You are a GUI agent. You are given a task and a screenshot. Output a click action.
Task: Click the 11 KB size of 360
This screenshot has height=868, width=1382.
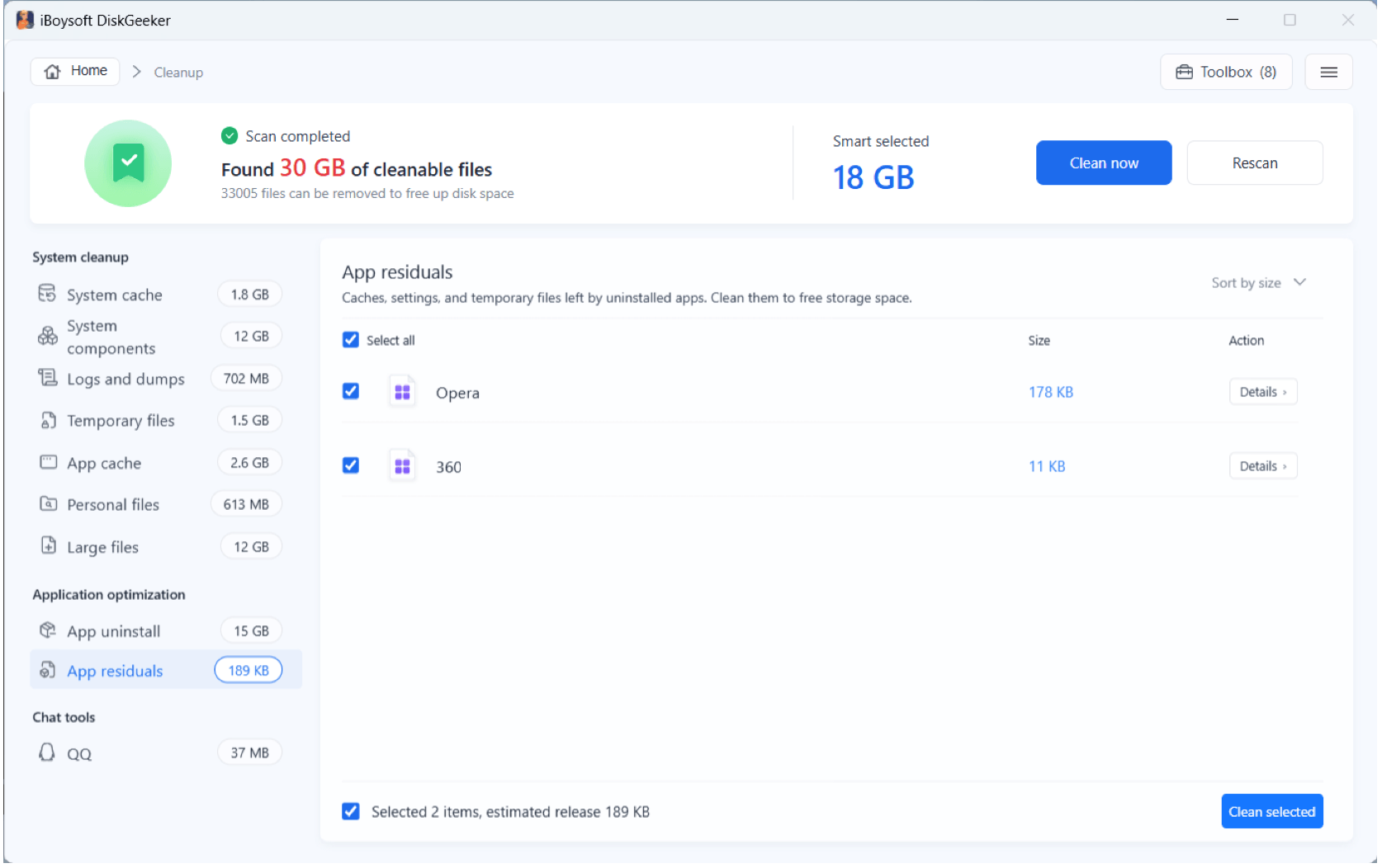tap(1047, 467)
